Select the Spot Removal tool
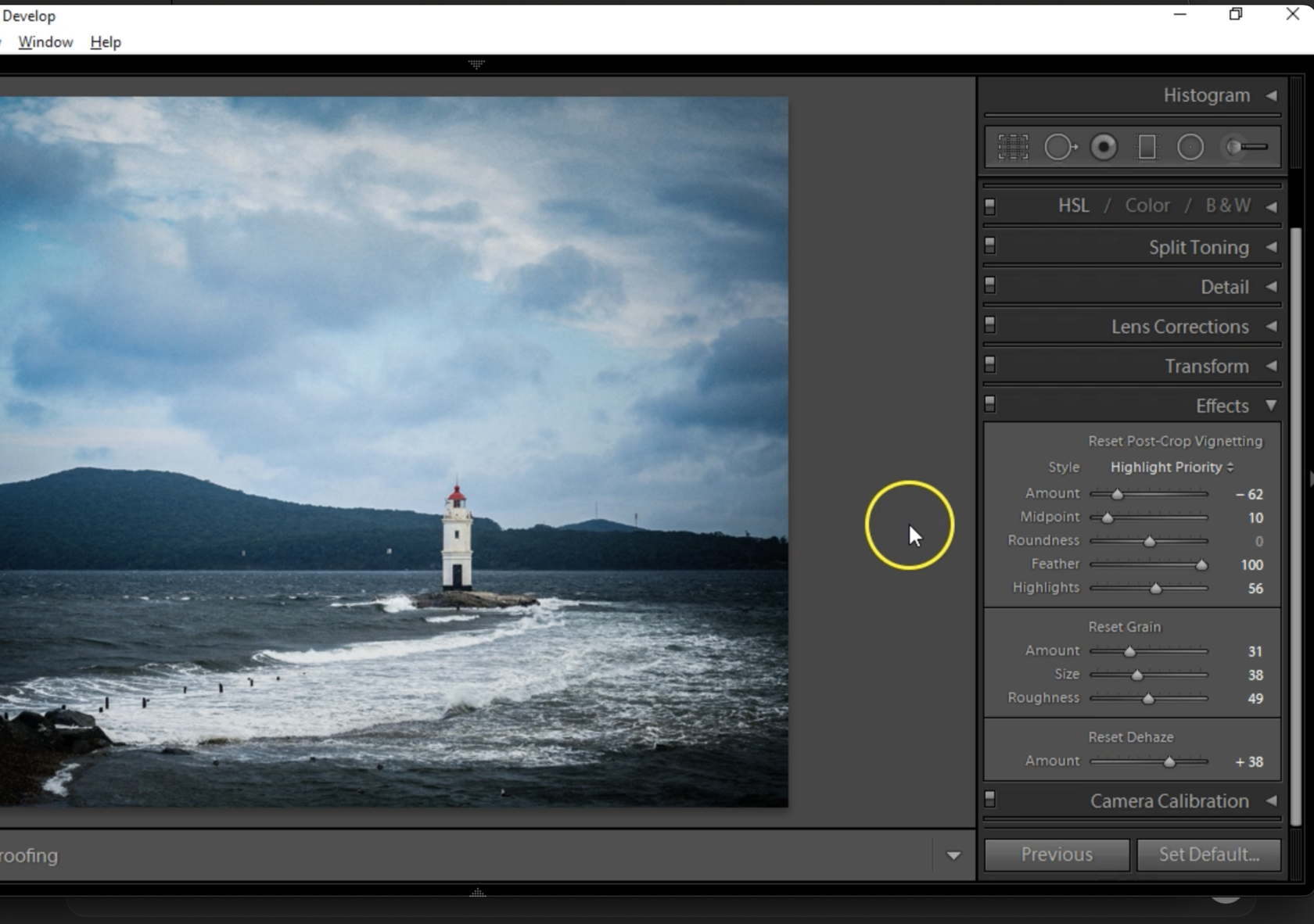Image resolution: width=1314 pixels, height=924 pixels. coord(1059,147)
